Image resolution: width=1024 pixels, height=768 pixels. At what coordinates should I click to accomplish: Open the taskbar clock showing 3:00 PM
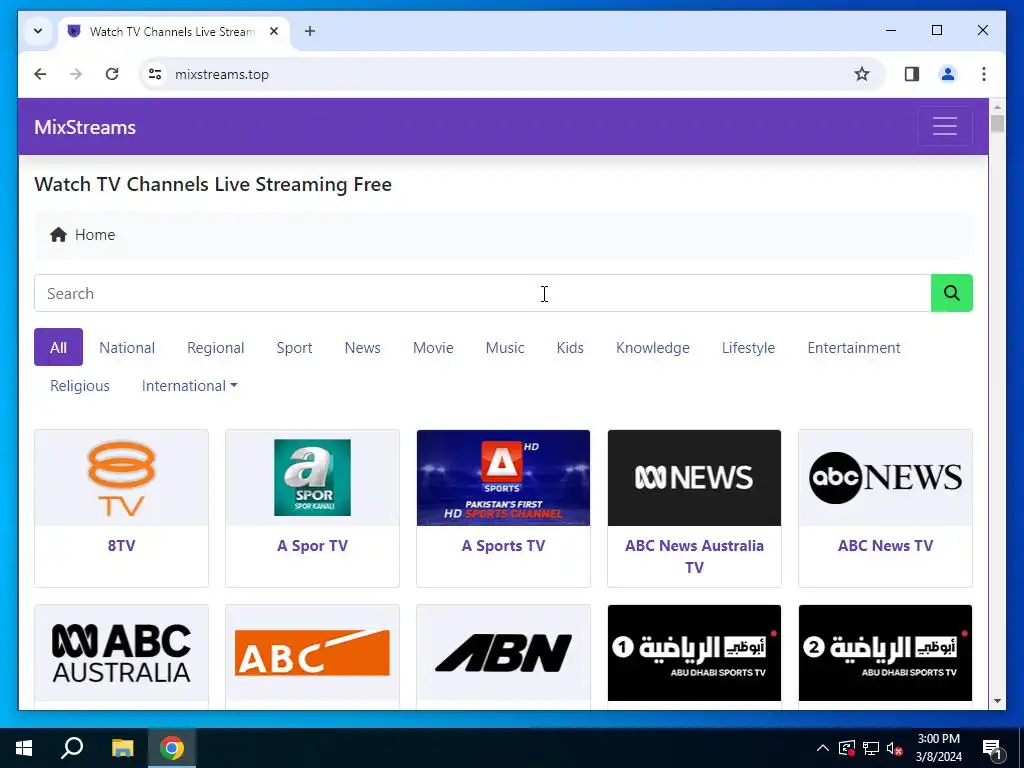point(938,748)
